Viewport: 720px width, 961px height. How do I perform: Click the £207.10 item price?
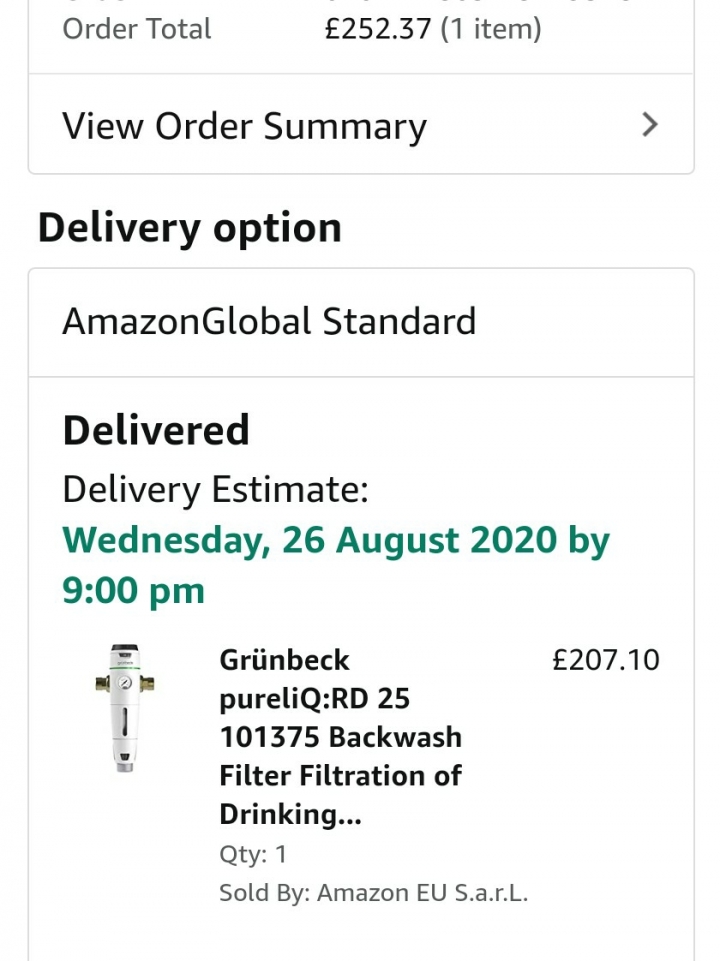605,660
